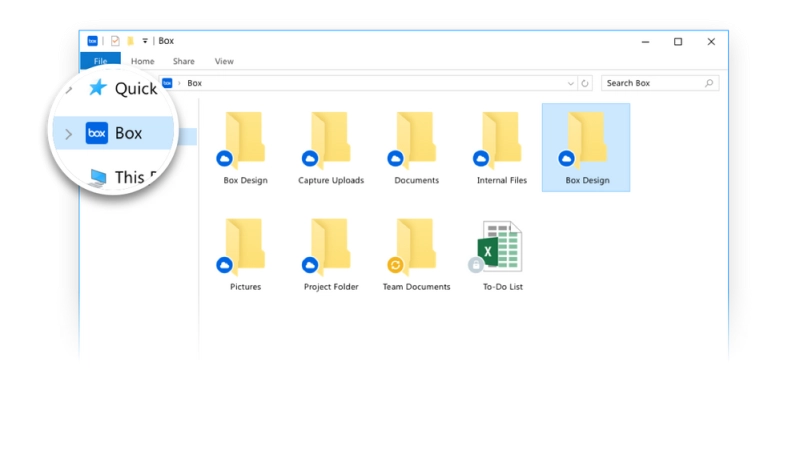Click the 'Box Design' label of highlighted folder

(587, 180)
